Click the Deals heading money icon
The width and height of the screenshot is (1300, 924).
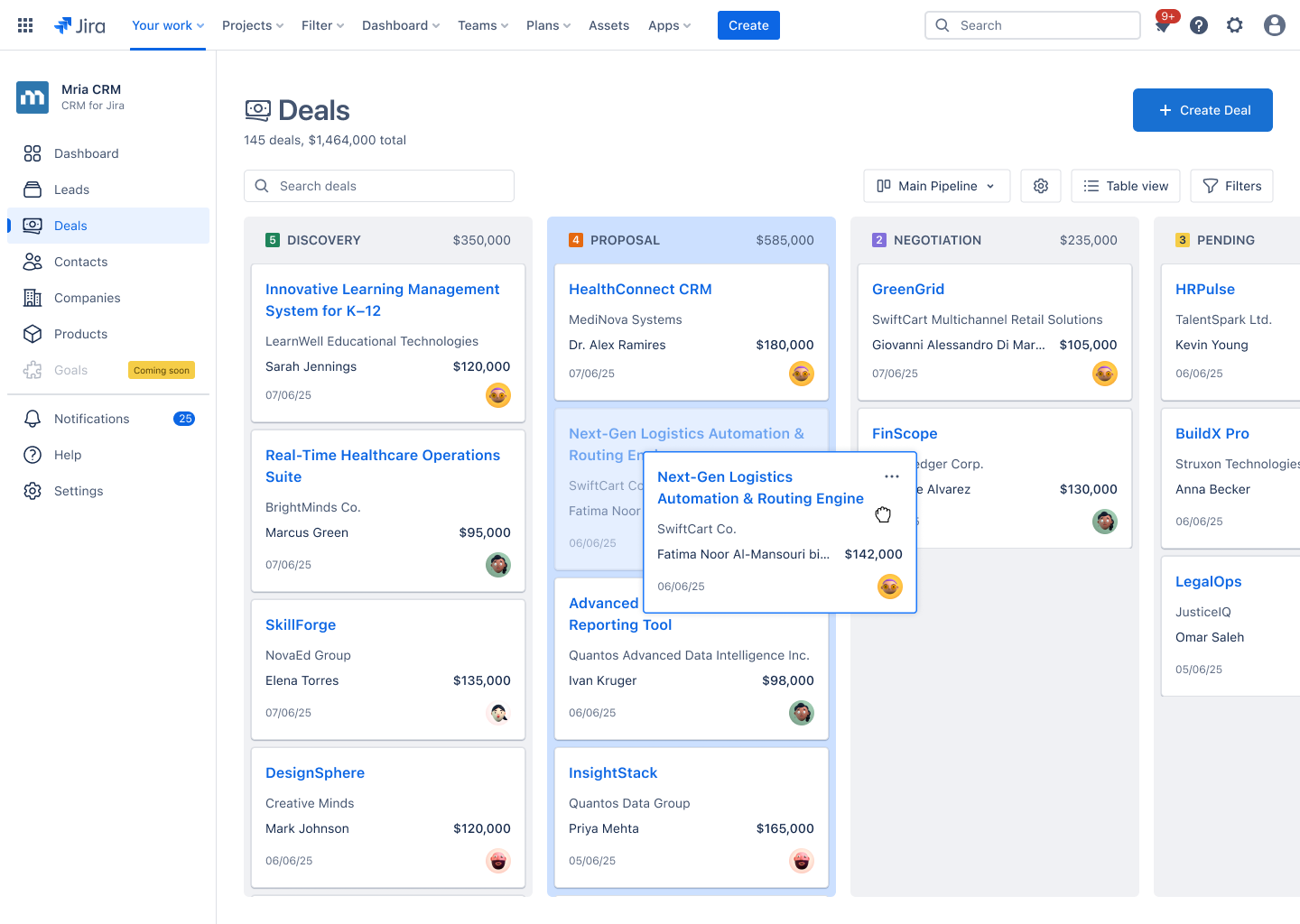coord(257,110)
